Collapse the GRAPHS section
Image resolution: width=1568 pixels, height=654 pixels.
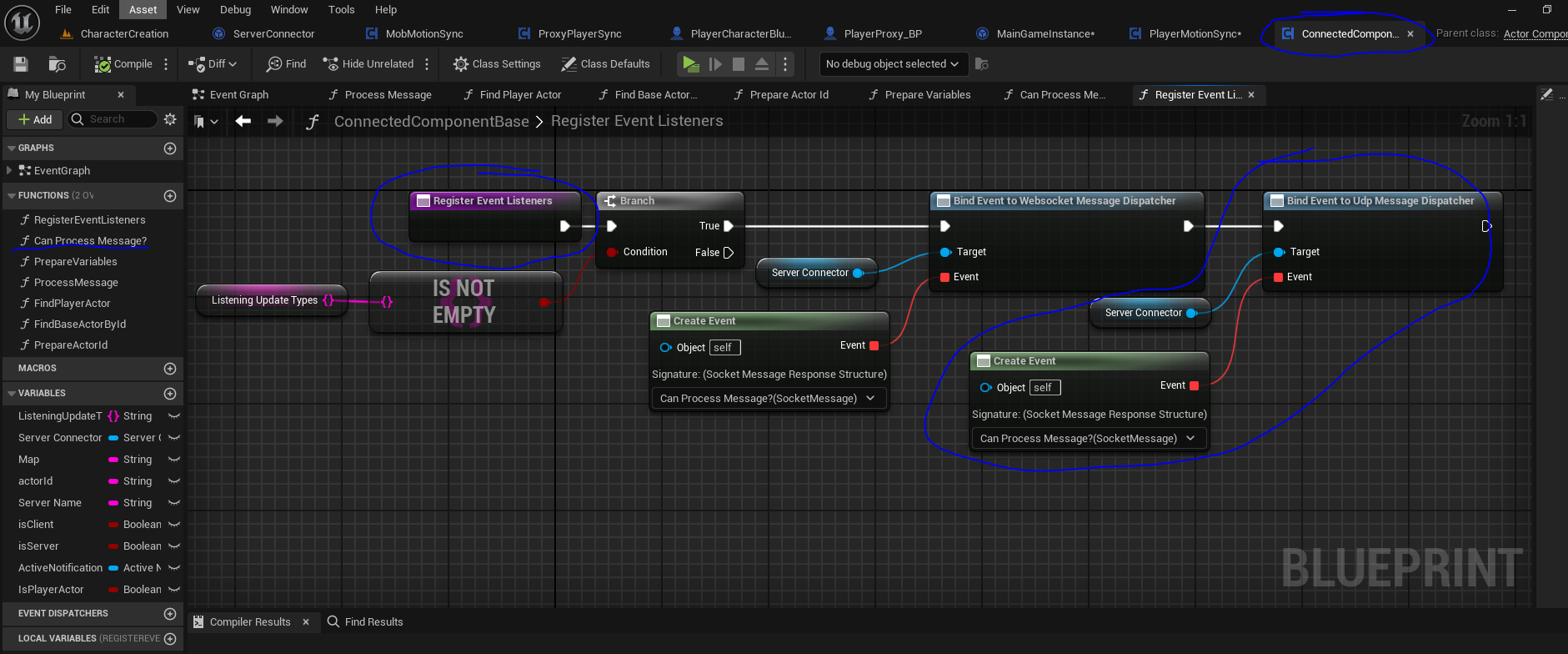pos(12,148)
